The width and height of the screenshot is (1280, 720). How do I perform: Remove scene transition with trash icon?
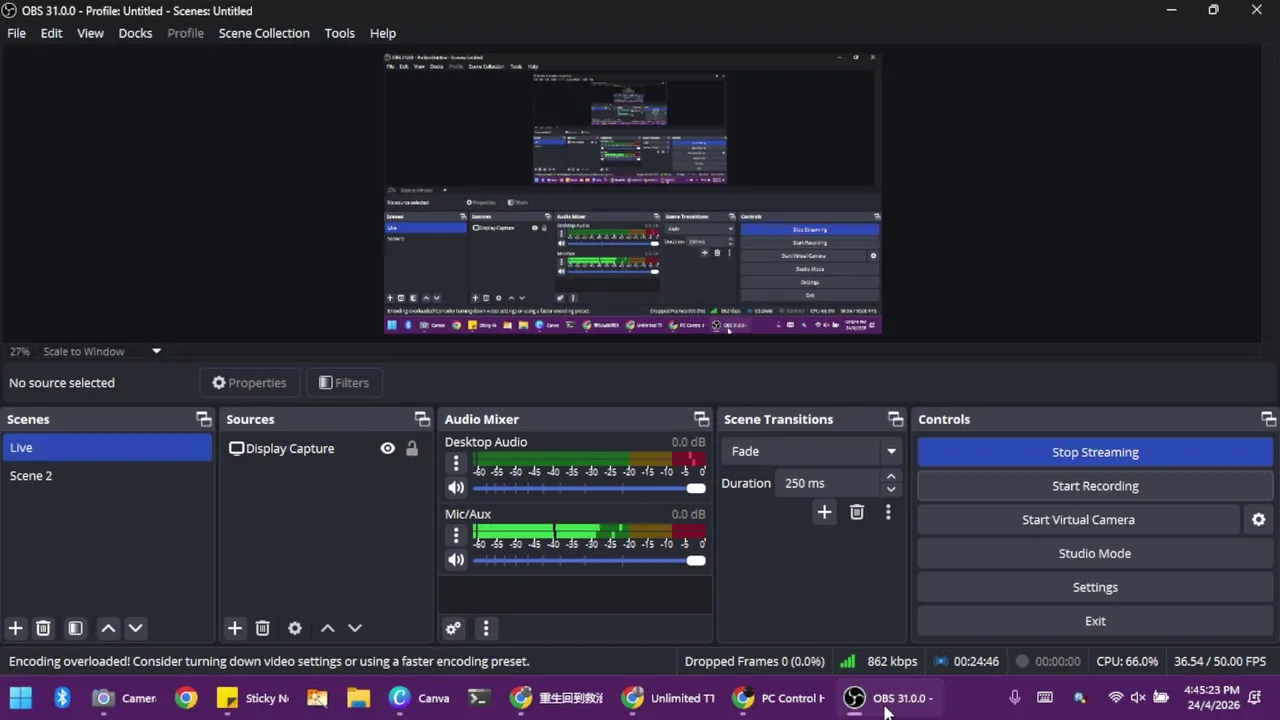tap(856, 512)
